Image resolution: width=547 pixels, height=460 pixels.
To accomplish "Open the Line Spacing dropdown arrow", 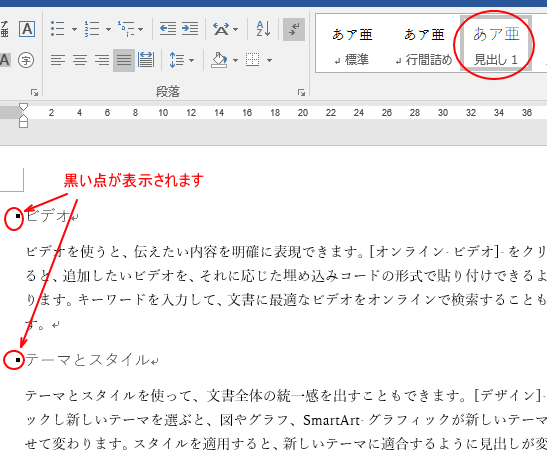I will (x=192, y=60).
